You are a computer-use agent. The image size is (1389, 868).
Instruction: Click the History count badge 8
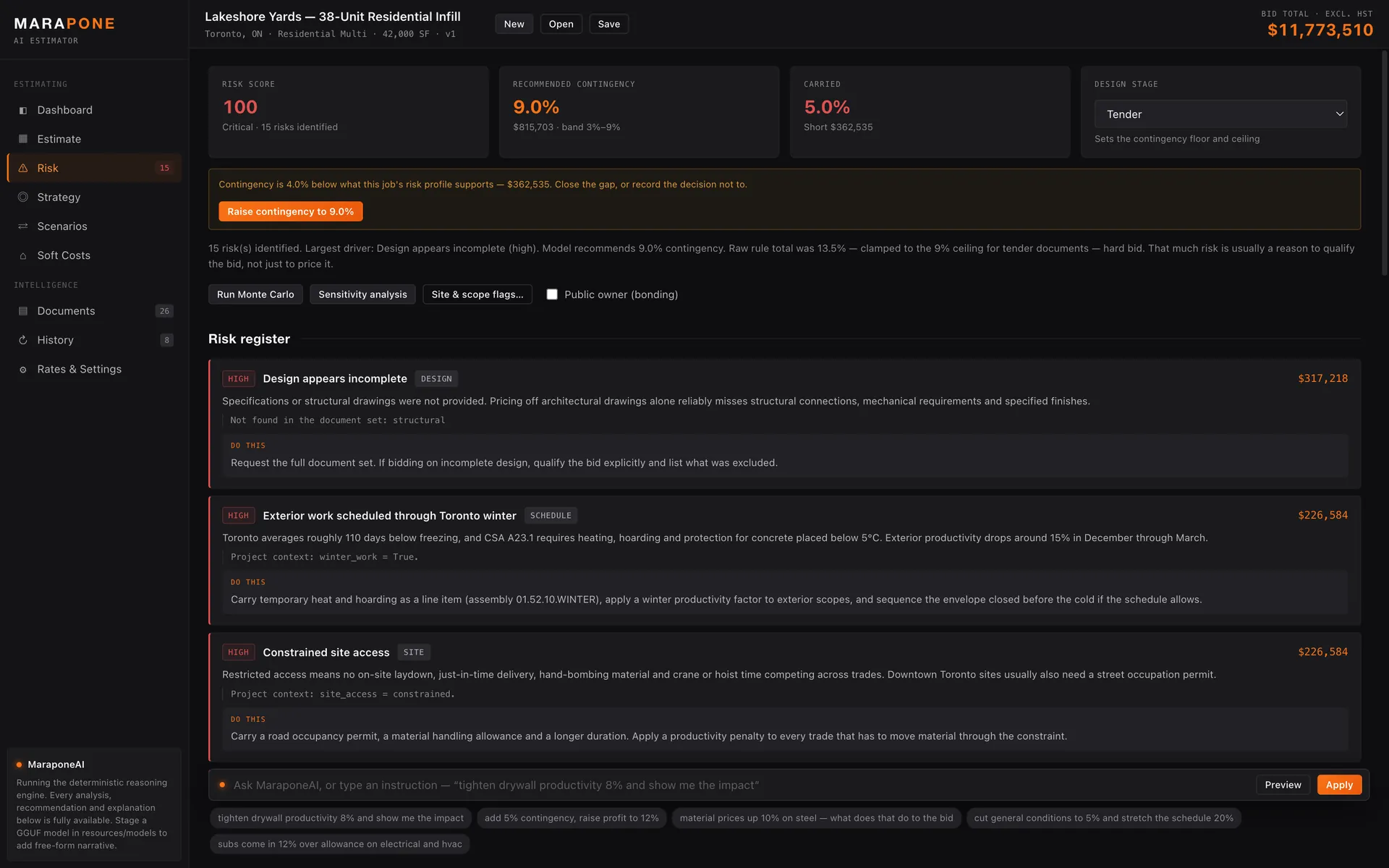(x=166, y=340)
